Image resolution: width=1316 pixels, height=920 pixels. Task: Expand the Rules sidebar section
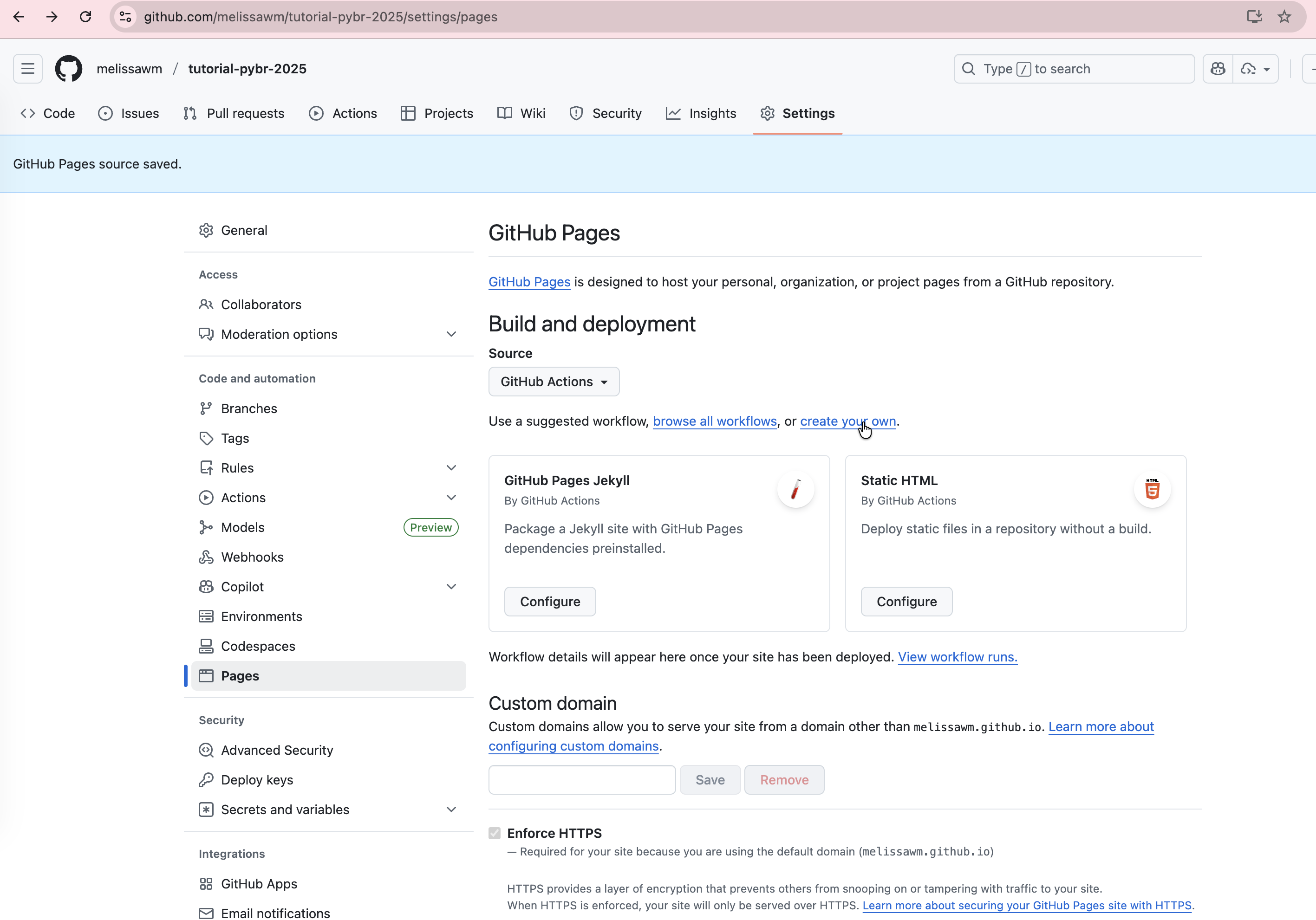451,467
